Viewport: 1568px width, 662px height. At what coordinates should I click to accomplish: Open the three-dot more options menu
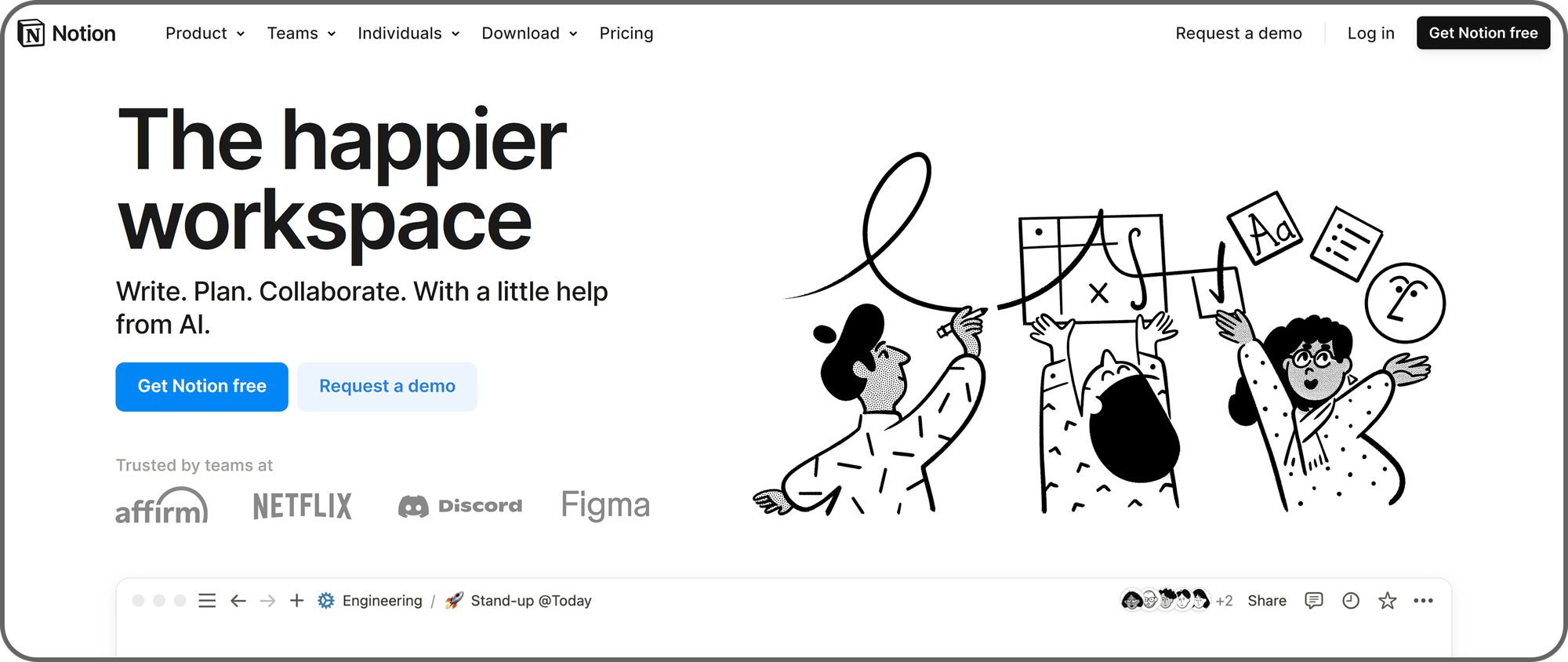1424,601
